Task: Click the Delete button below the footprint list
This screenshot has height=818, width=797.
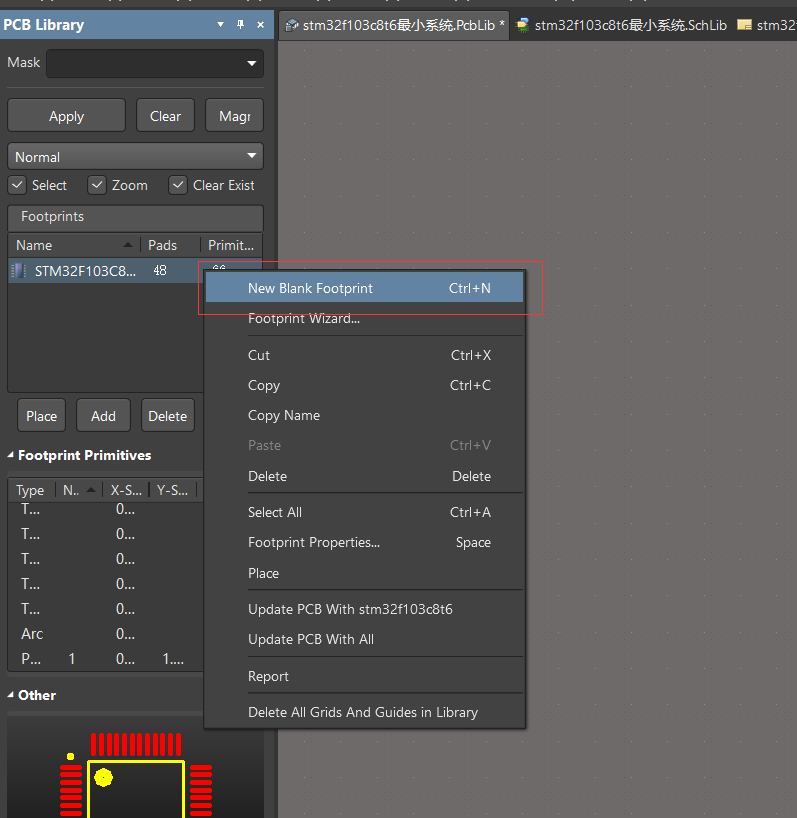Action: [x=167, y=416]
